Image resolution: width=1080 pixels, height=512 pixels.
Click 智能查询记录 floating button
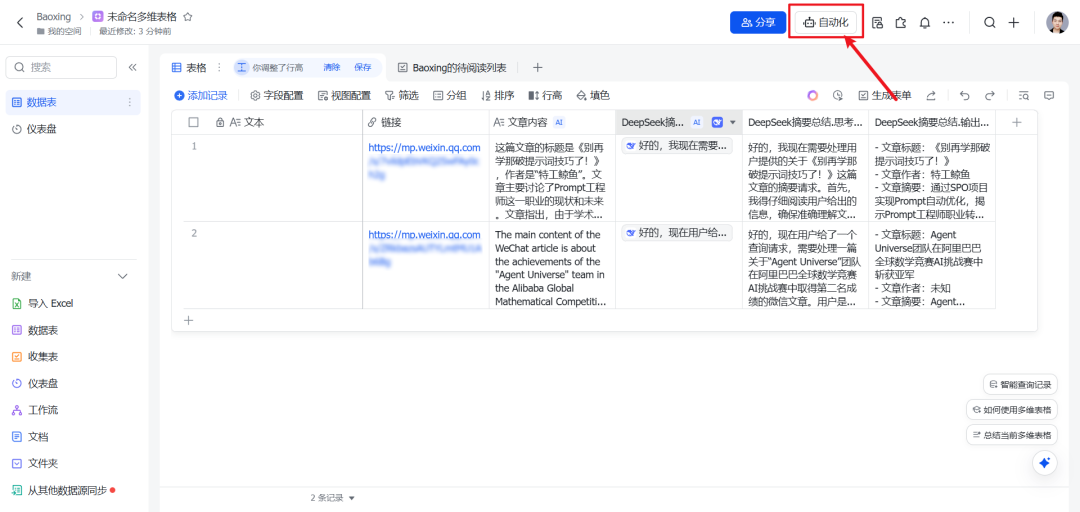pos(1020,384)
